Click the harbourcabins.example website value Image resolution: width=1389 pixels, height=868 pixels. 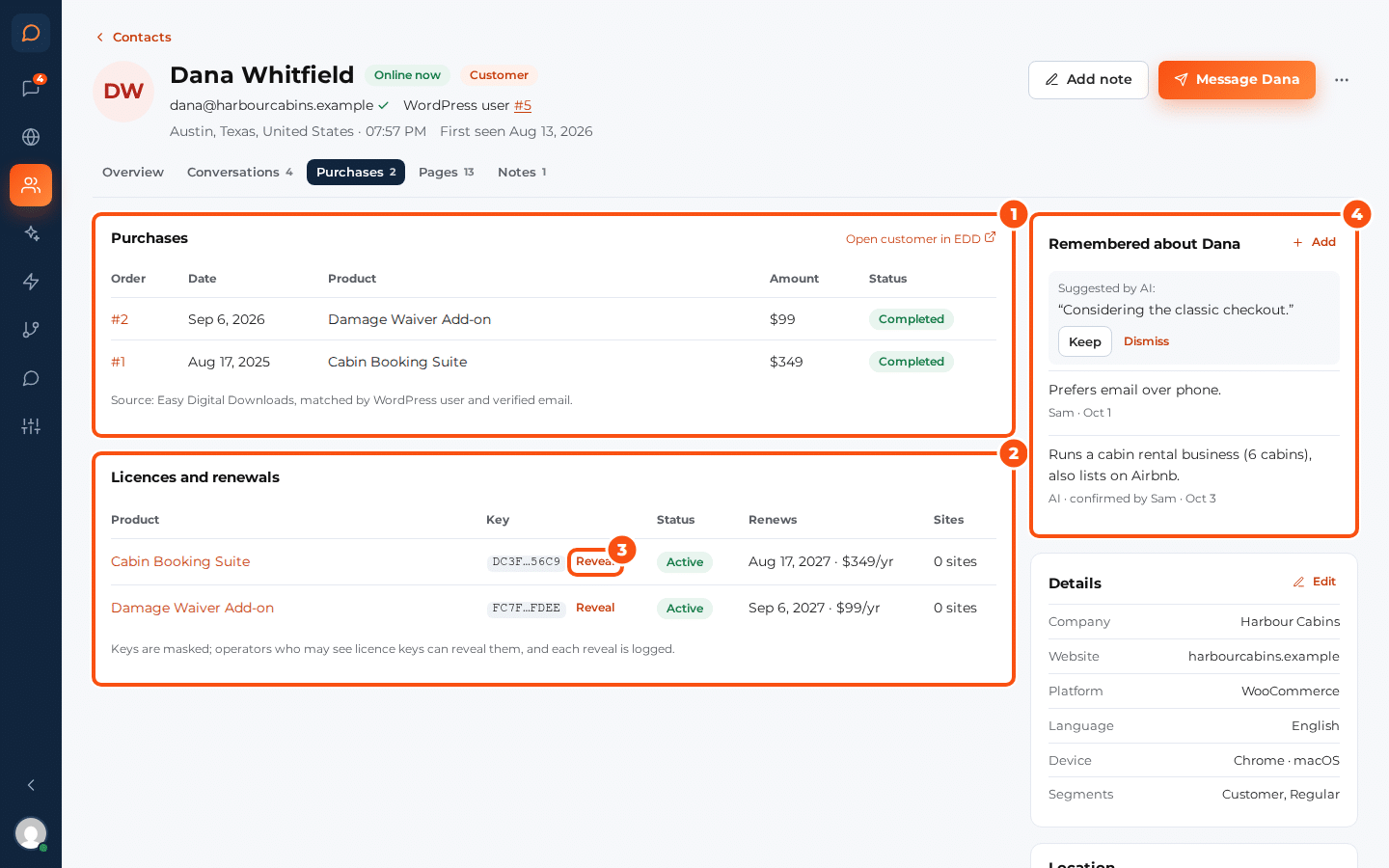coord(1264,656)
